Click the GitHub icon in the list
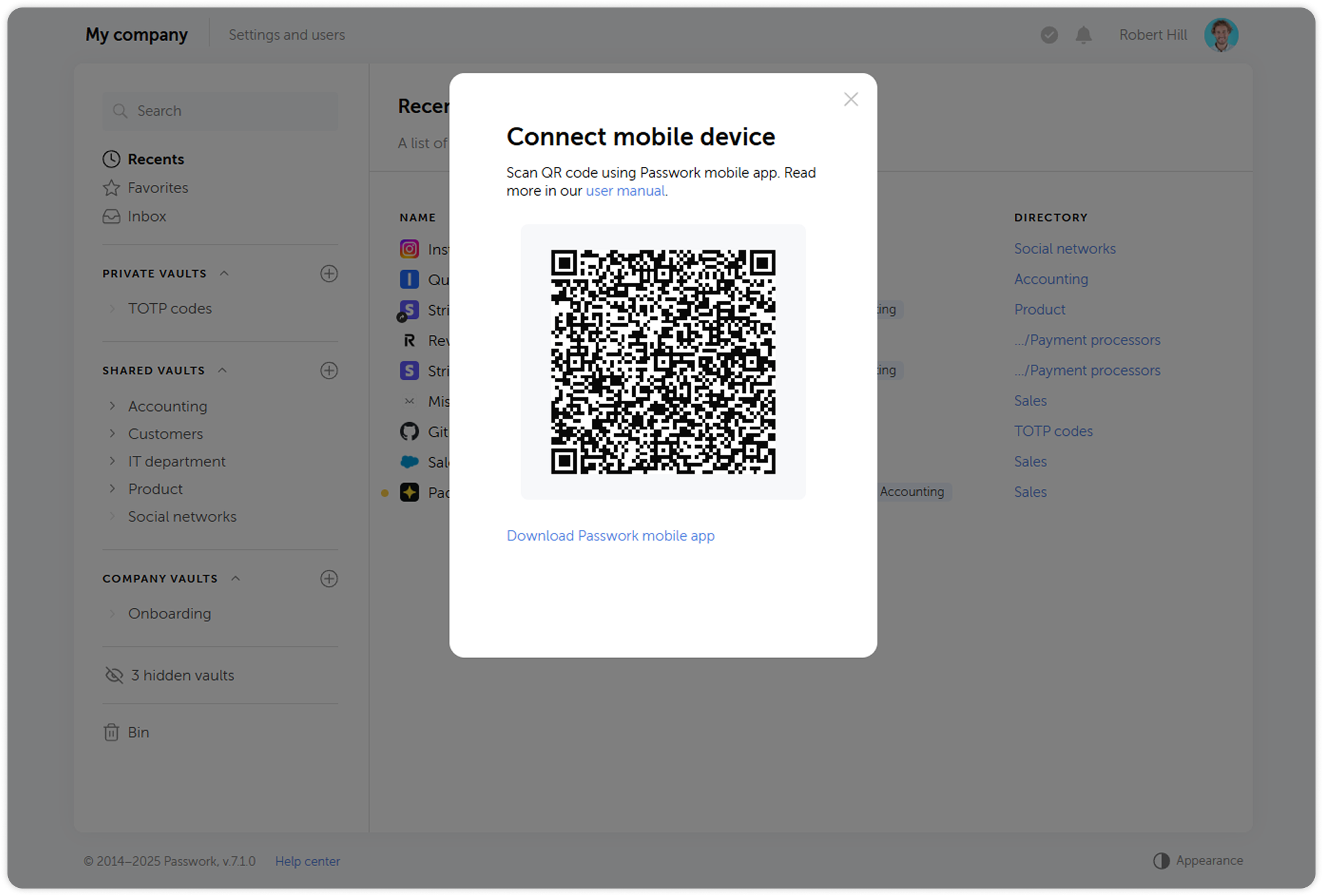This screenshot has width=1323, height=896. 409,431
